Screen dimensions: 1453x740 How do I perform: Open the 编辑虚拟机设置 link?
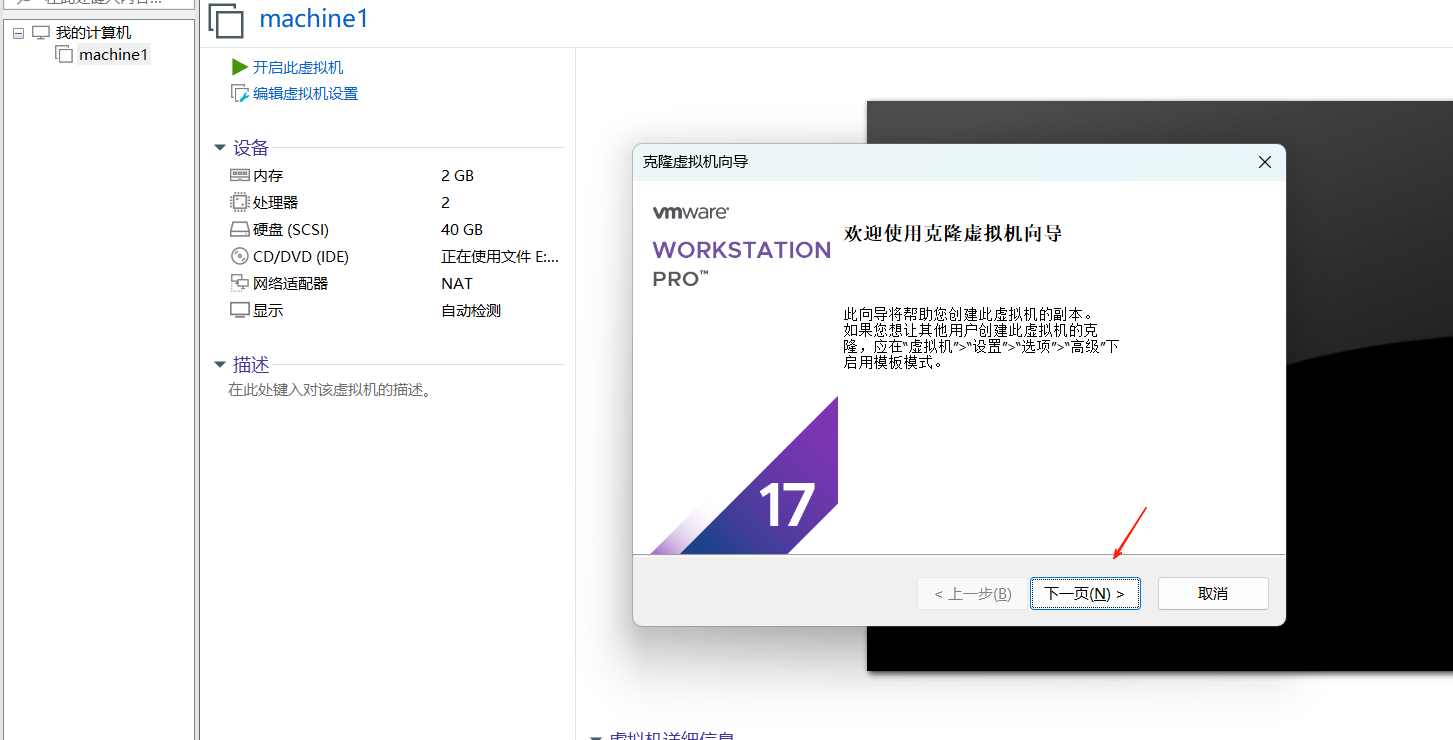pos(305,93)
